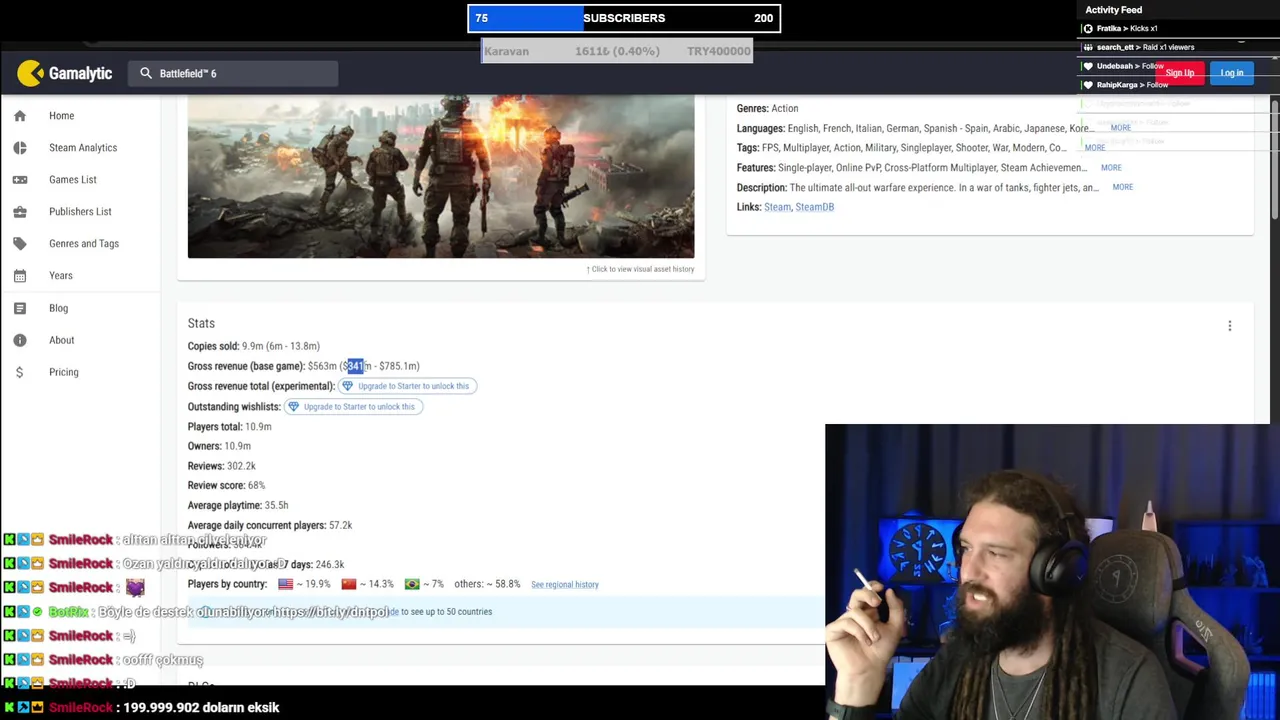The width and height of the screenshot is (1280, 720).
Task: Open About in the sidebar
Action: pos(62,340)
